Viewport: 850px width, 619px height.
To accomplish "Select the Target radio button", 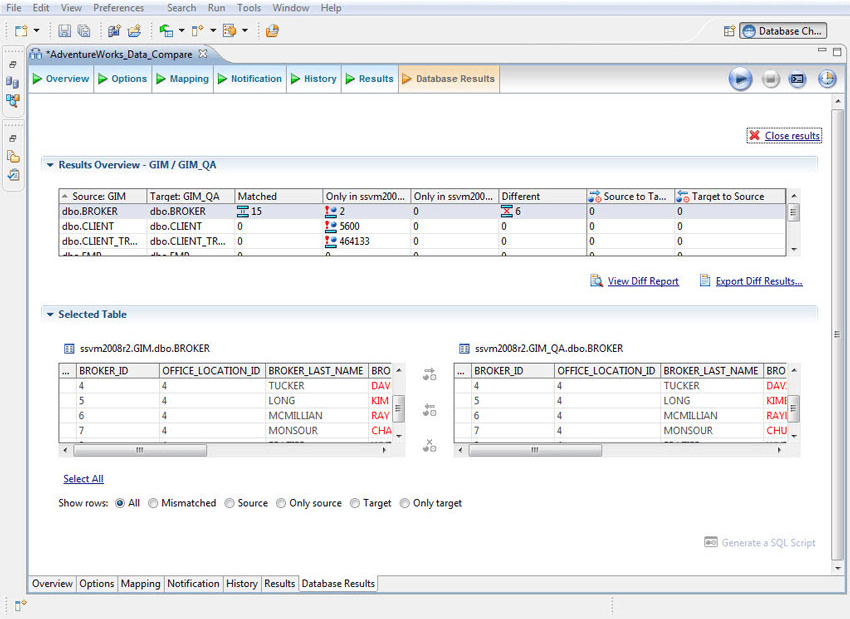I will pos(355,504).
